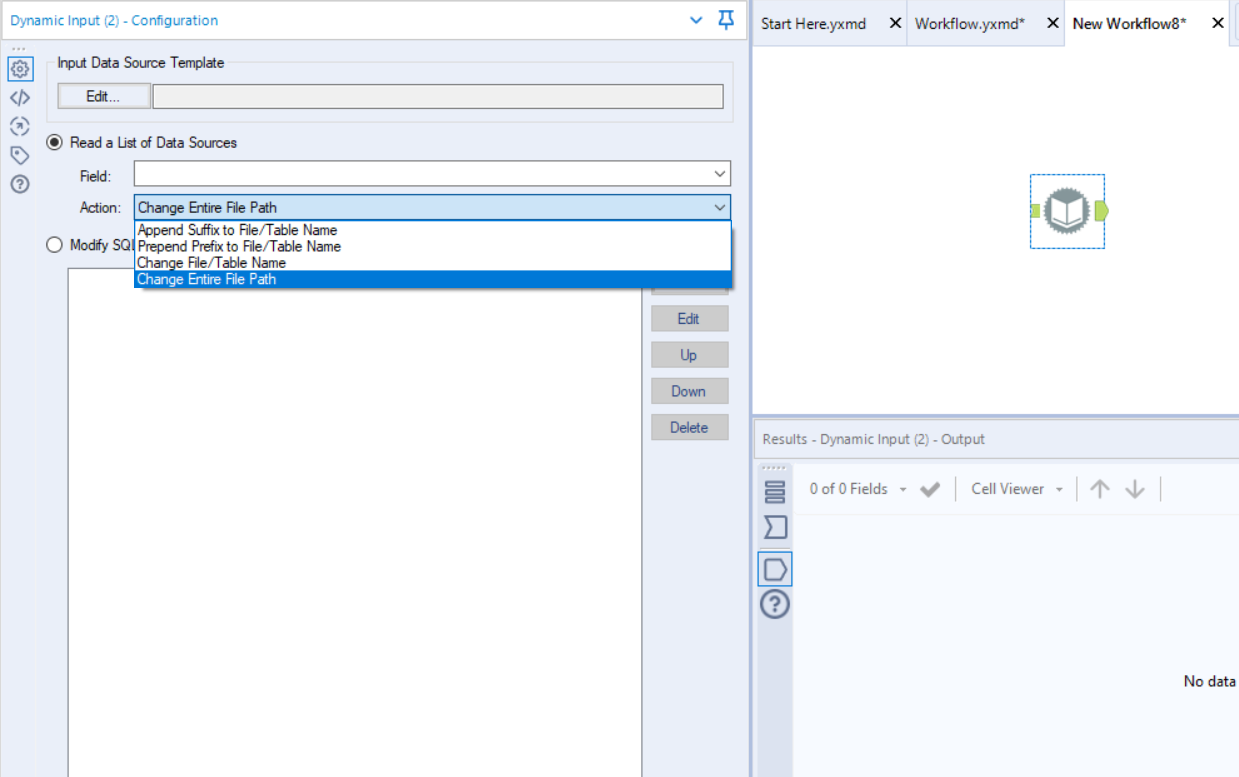Select the Read a List of Data Sources radio
1239x777 pixels.
tap(55, 142)
